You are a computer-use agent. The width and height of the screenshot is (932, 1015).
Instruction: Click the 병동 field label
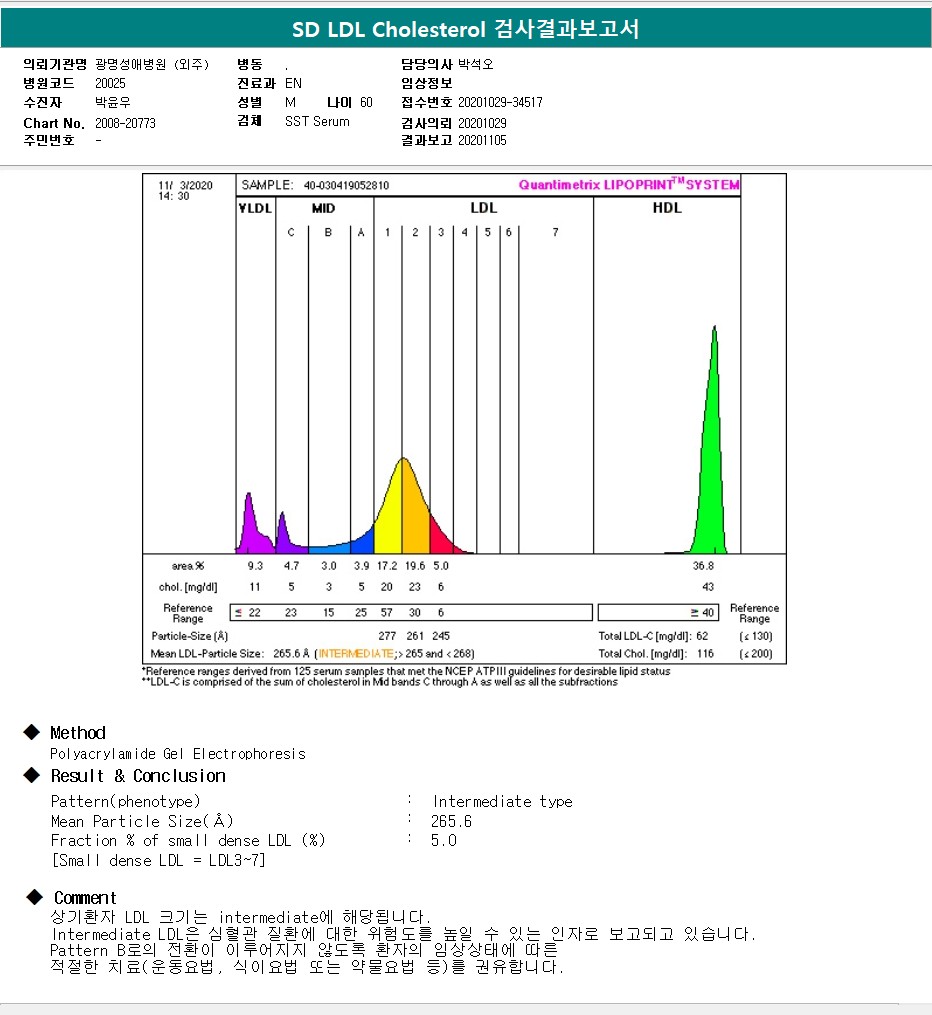coord(250,64)
